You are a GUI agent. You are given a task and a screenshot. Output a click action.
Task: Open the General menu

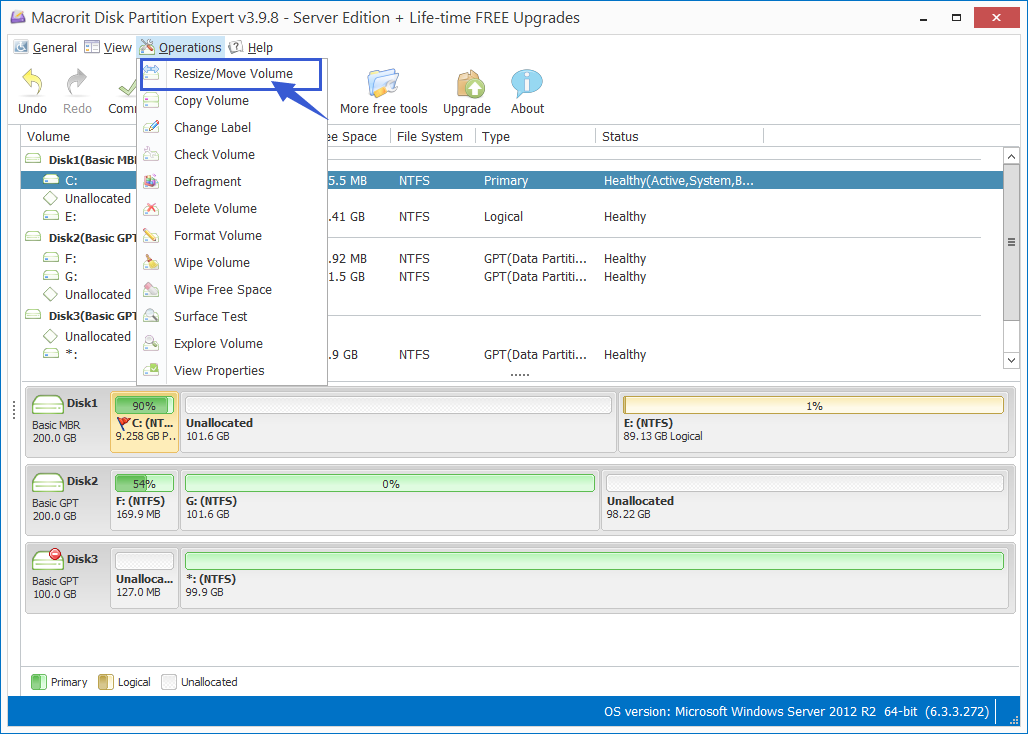(45, 47)
